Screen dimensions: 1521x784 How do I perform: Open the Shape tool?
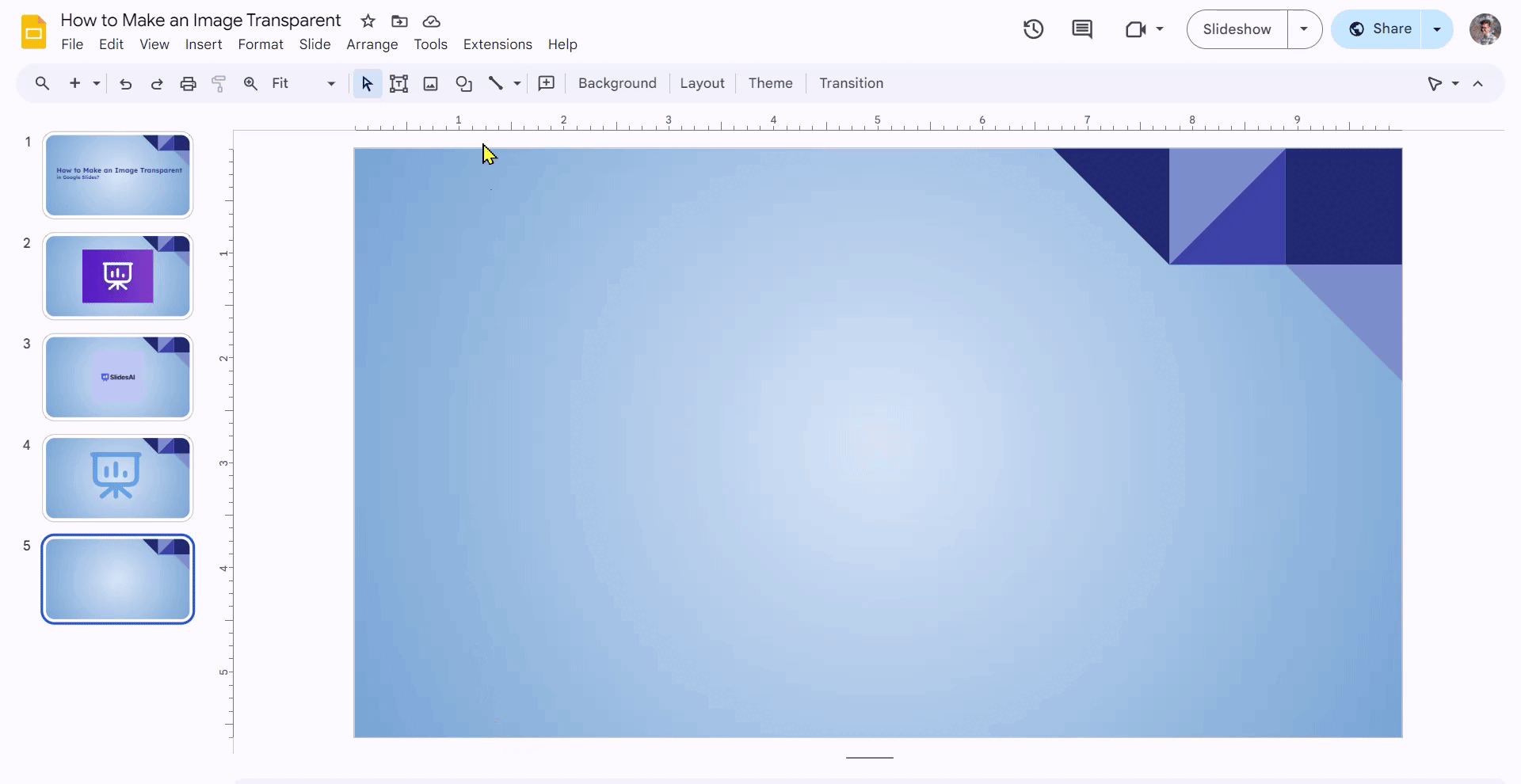tap(463, 84)
